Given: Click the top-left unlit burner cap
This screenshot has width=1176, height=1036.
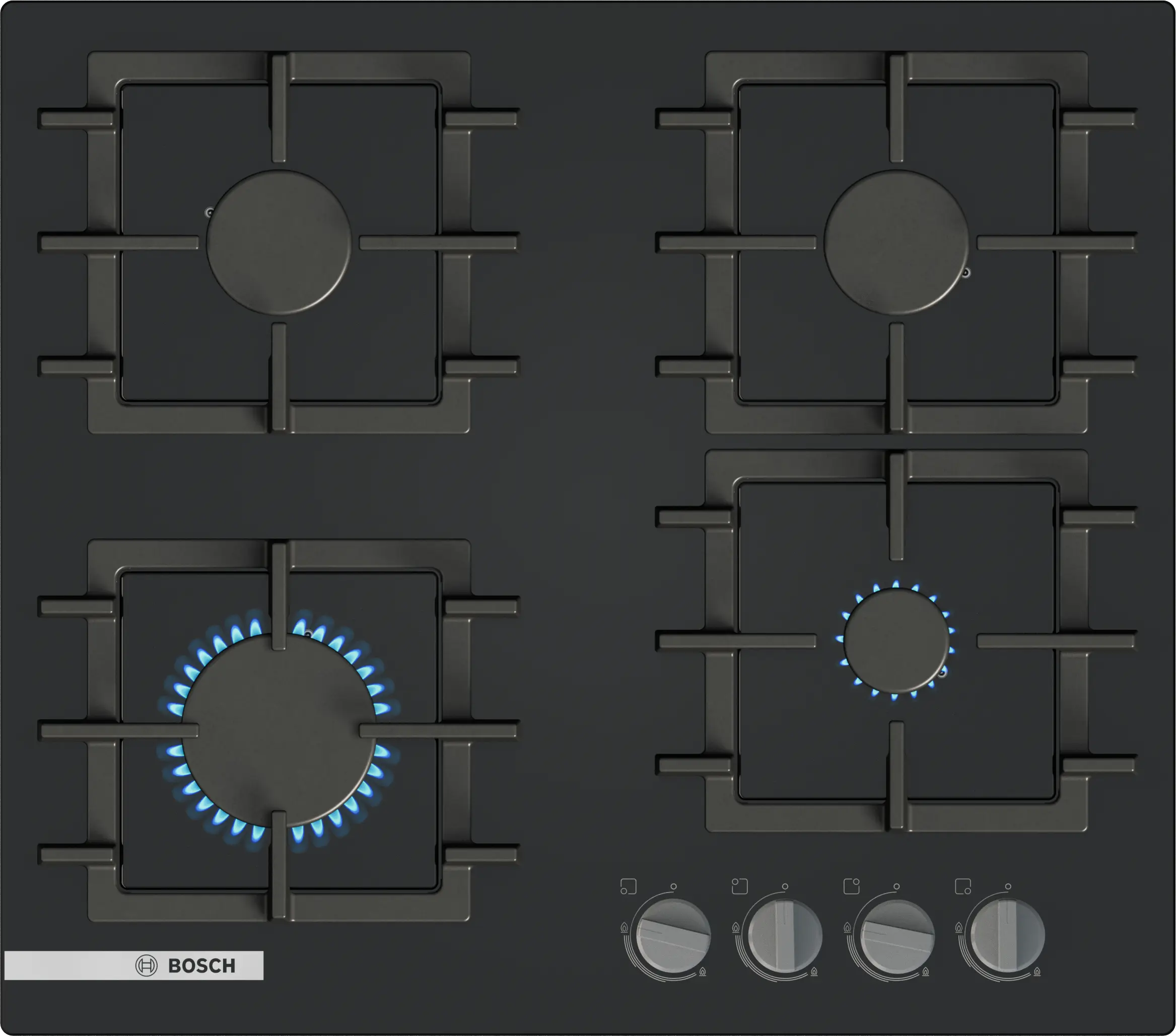Looking at the screenshot, I should [279, 242].
